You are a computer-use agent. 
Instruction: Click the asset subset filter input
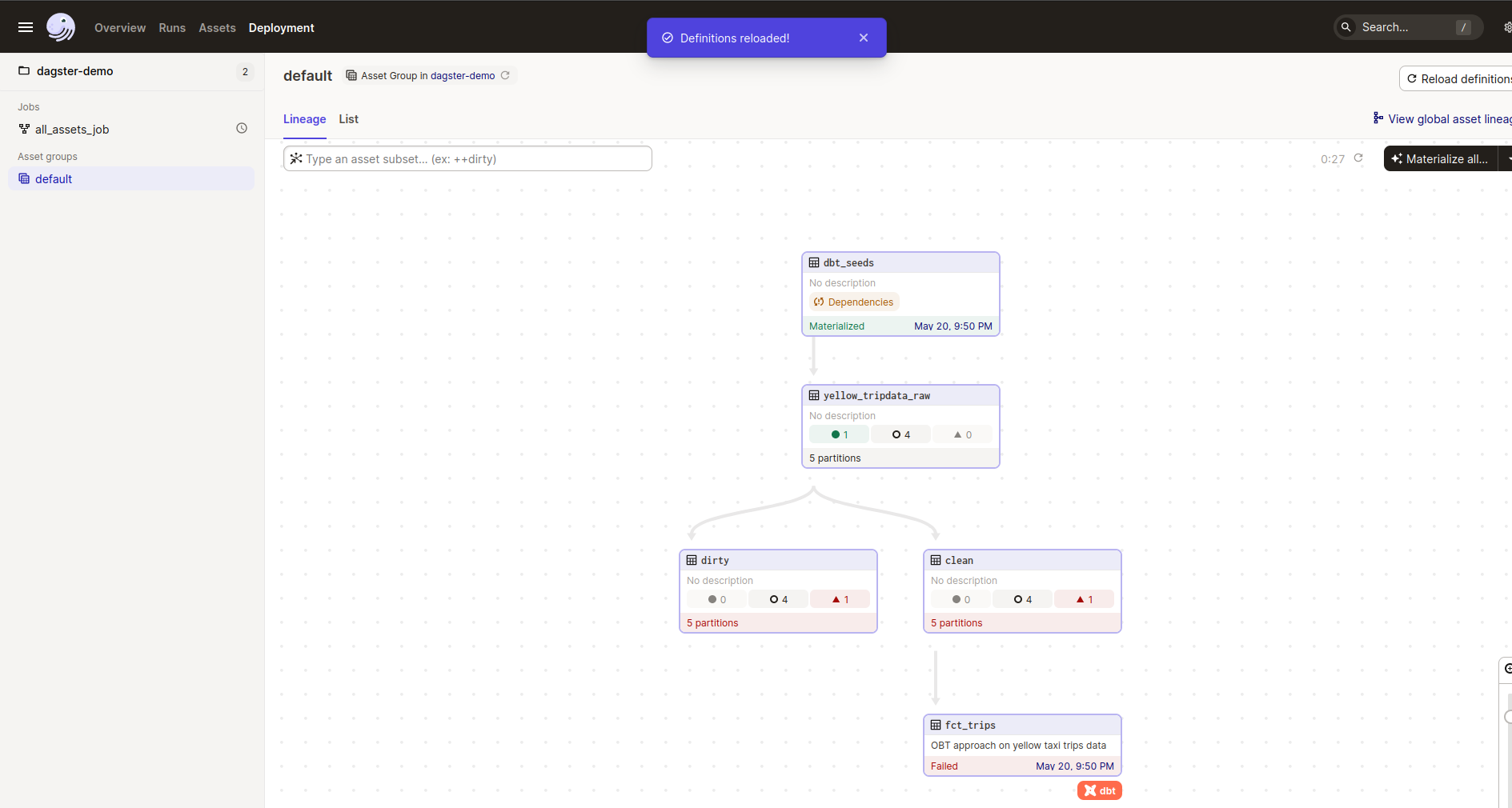click(467, 158)
